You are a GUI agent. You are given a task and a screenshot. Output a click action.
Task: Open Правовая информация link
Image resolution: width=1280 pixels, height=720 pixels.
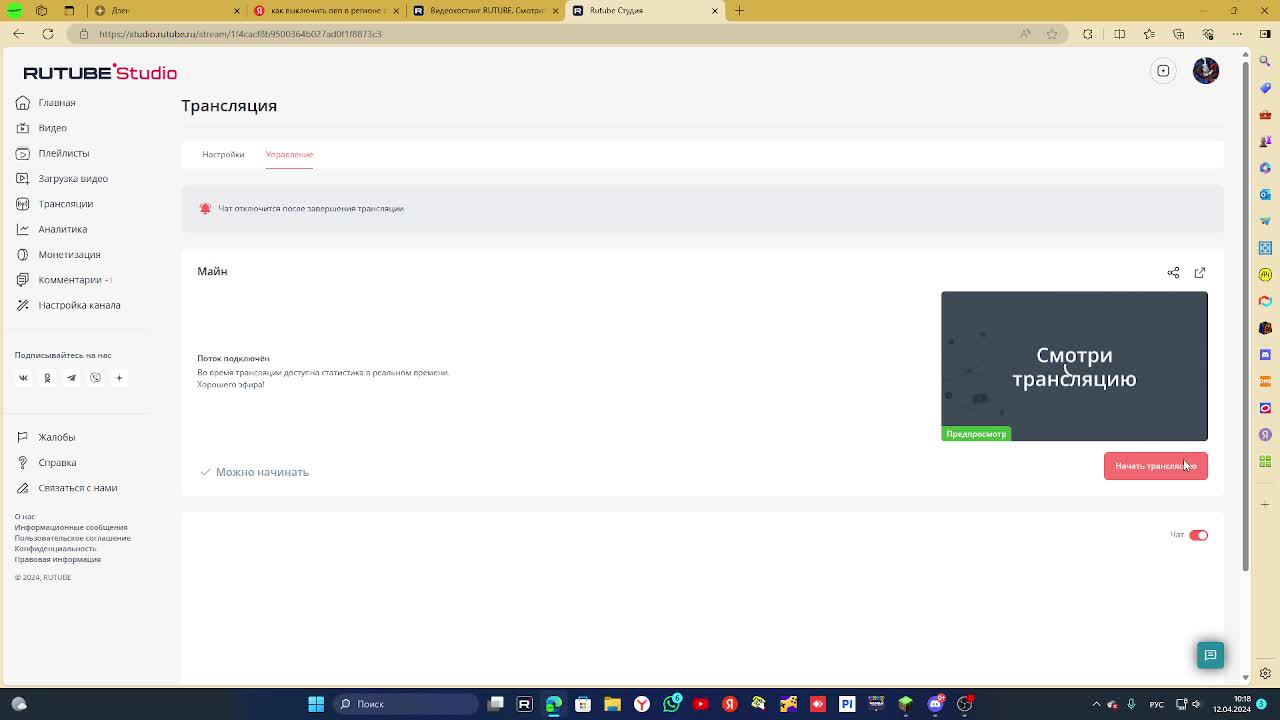point(58,559)
